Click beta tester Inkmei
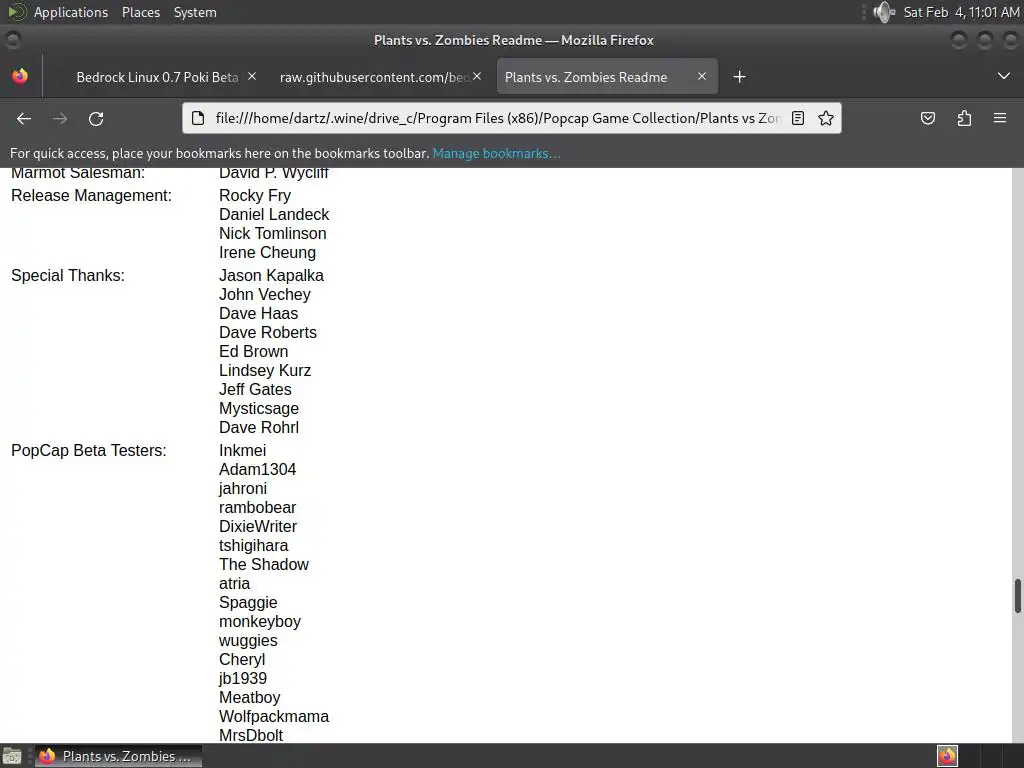Viewport: 1024px width, 768px height. (x=242, y=451)
